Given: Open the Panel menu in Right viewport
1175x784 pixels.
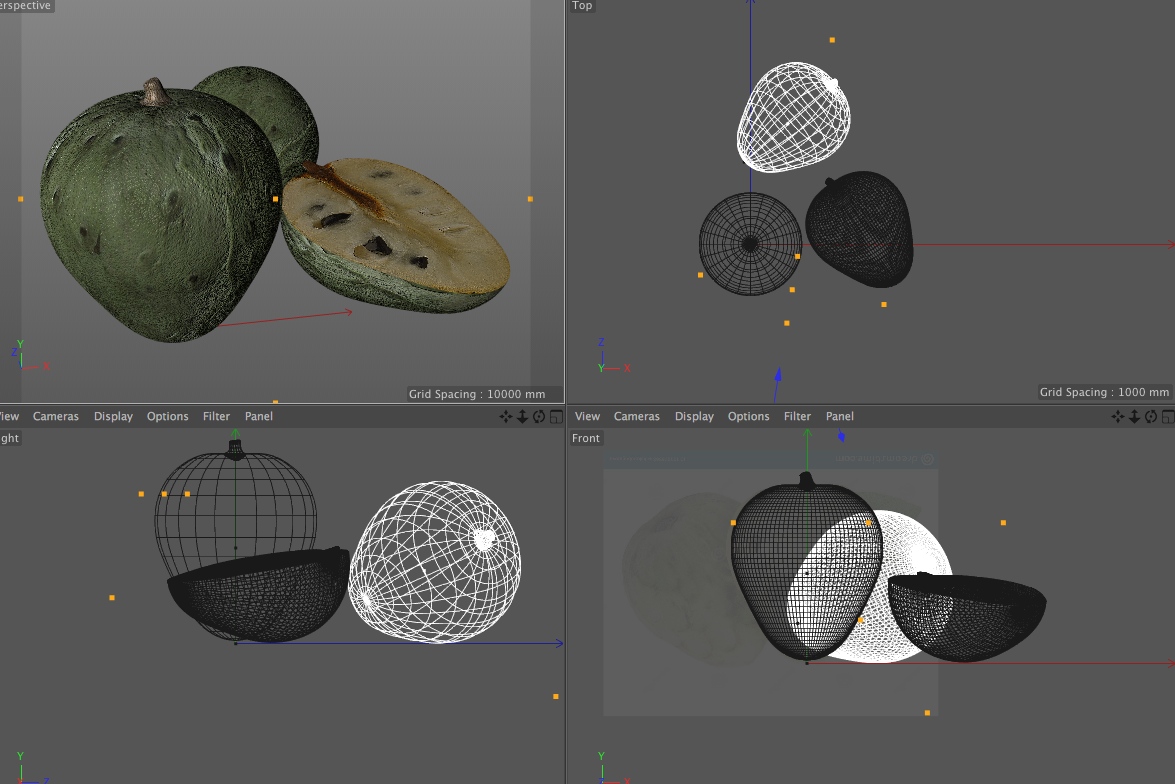Looking at the screenshot, I should pyautogui.click(x=259, y=417).
